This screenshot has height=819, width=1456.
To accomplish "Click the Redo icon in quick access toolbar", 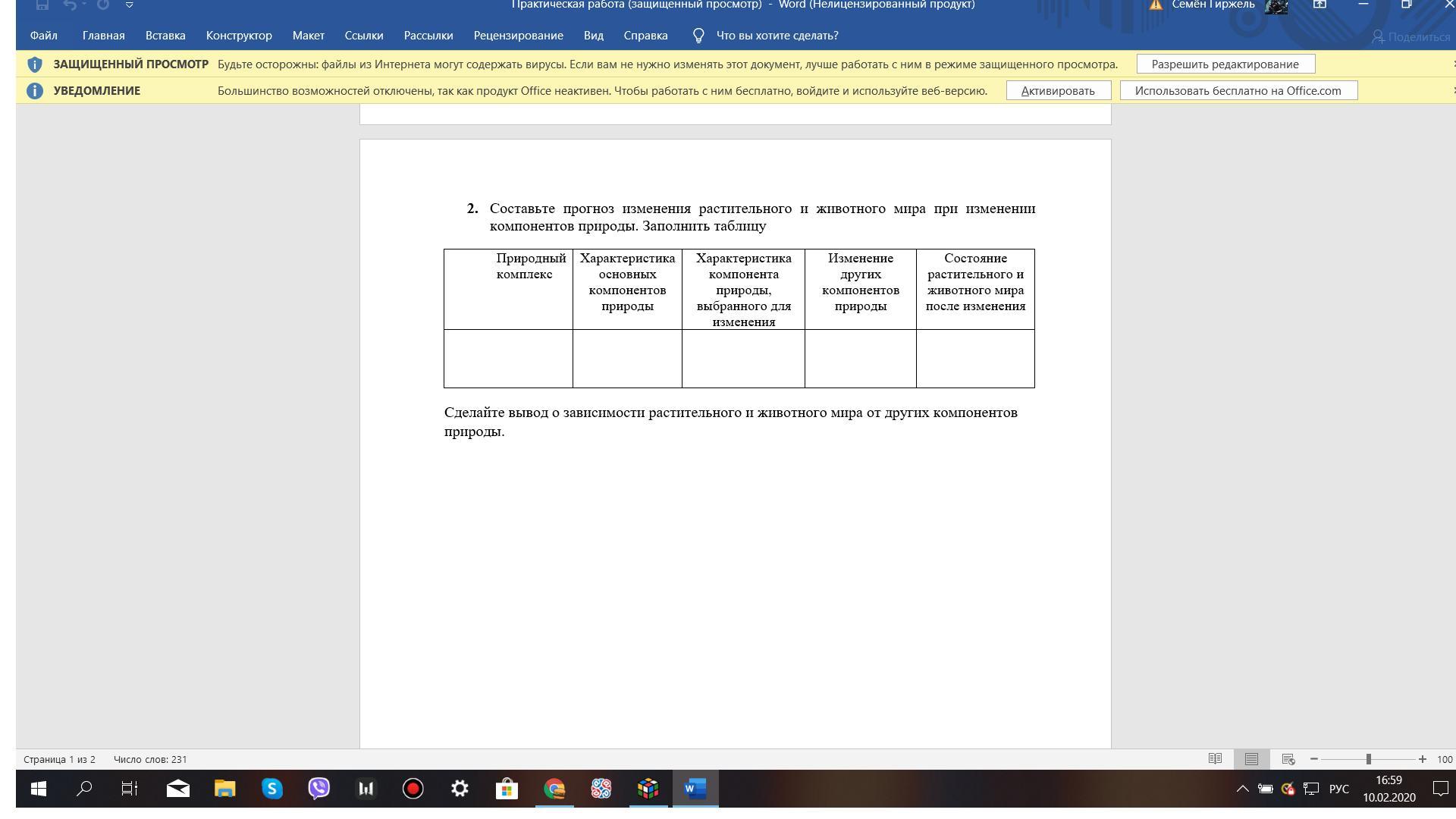I will click(103, 5).
